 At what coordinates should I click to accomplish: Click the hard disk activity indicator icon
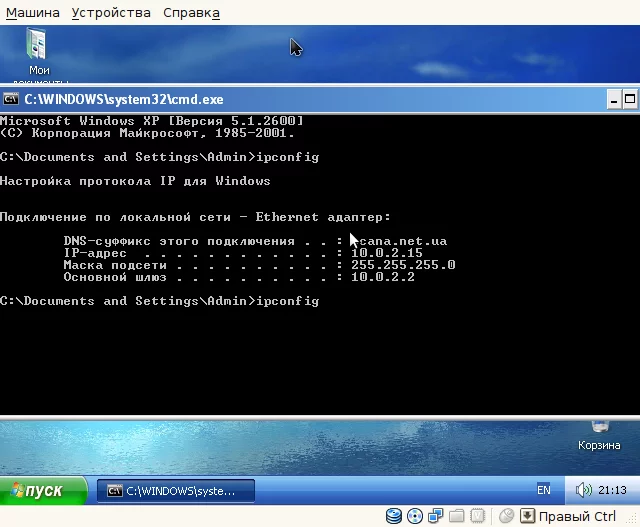pyautogui.click(x=393, y=516)
